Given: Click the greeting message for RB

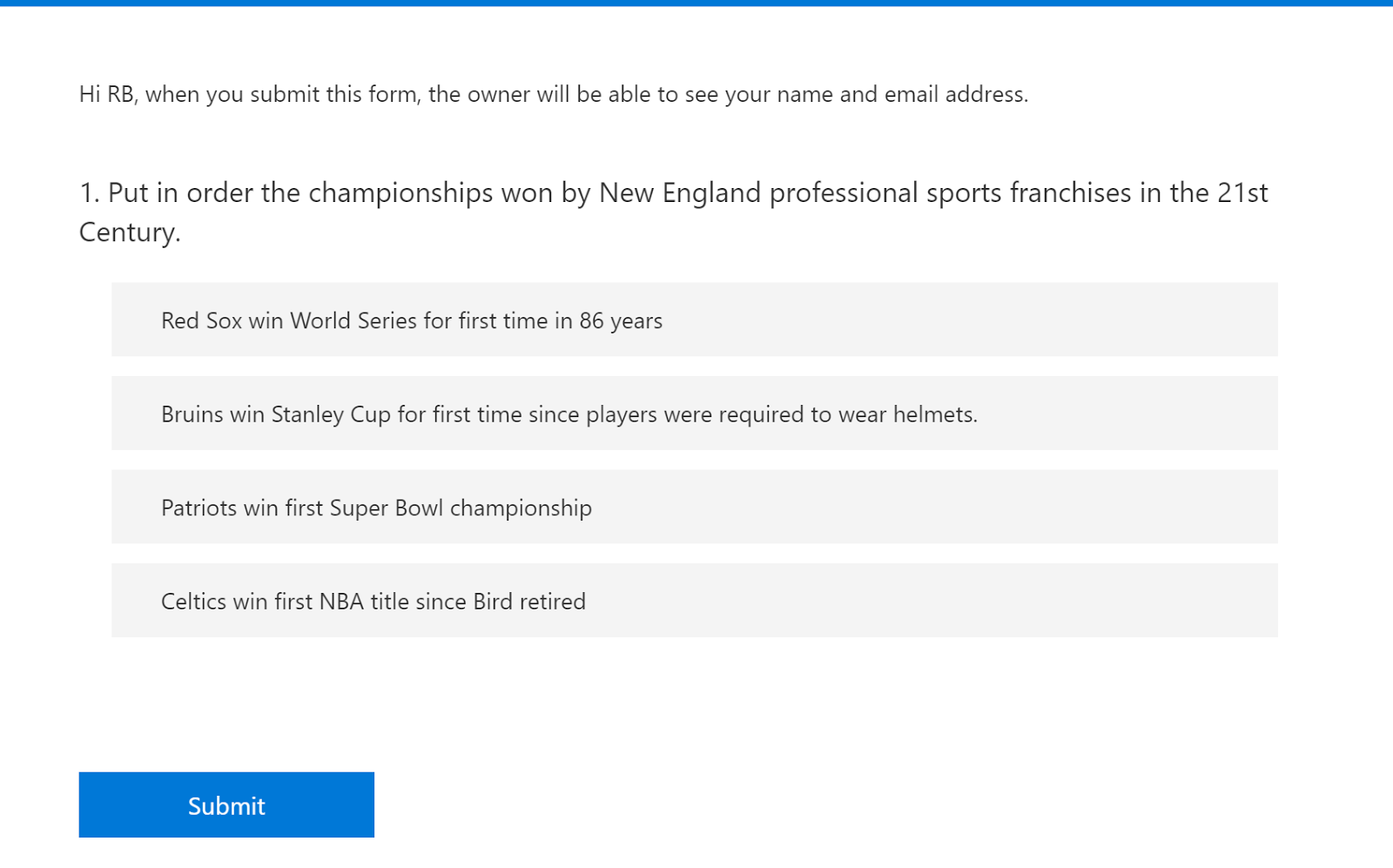Looking at the screenshot, I should [x=553, y=94].
